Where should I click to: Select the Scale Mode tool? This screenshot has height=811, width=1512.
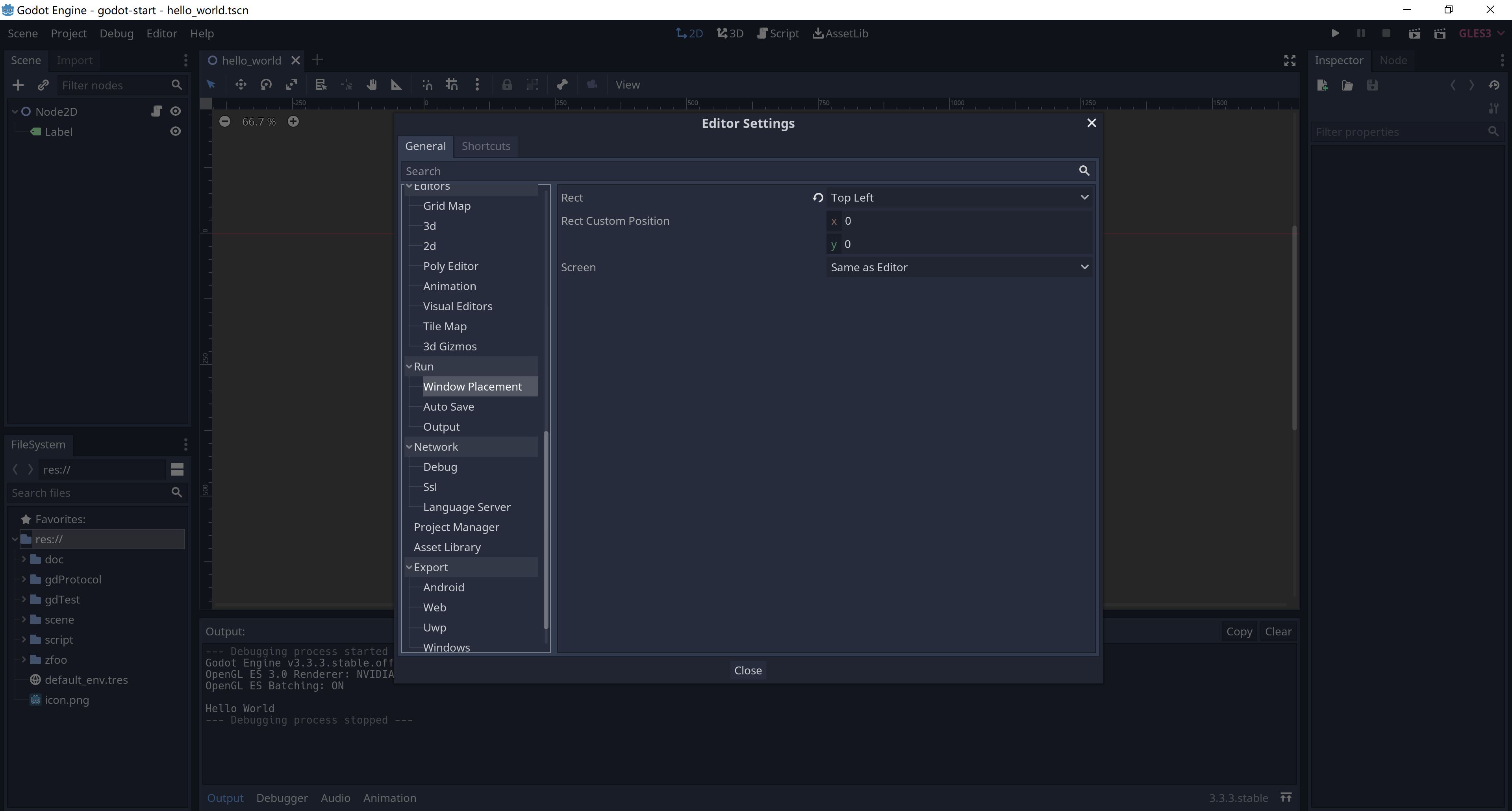(x=291, y=85)
